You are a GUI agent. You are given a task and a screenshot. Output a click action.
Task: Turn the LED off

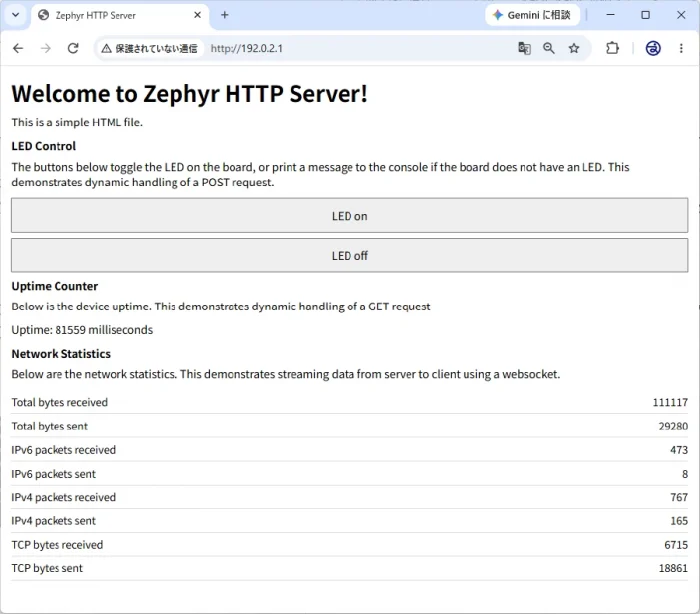350,255
